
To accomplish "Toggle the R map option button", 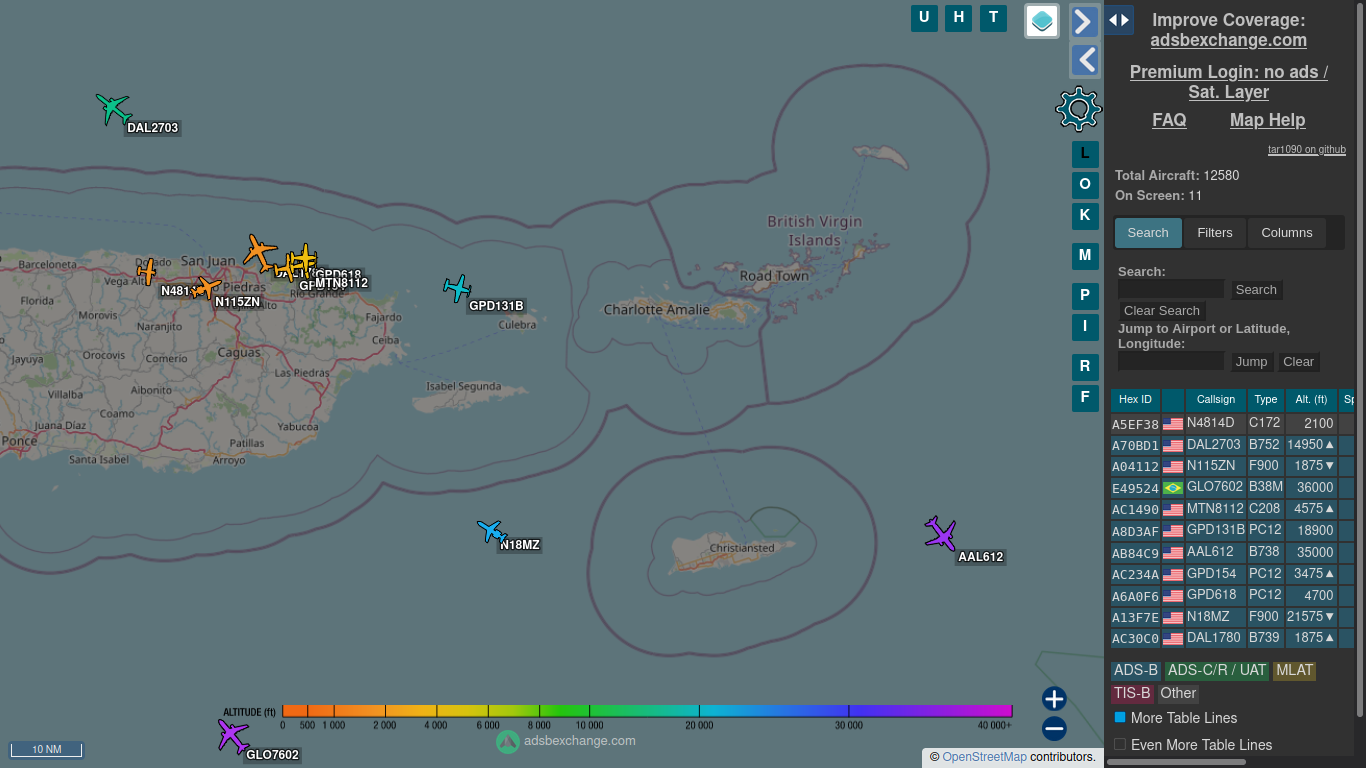I will click(1085, 367).
